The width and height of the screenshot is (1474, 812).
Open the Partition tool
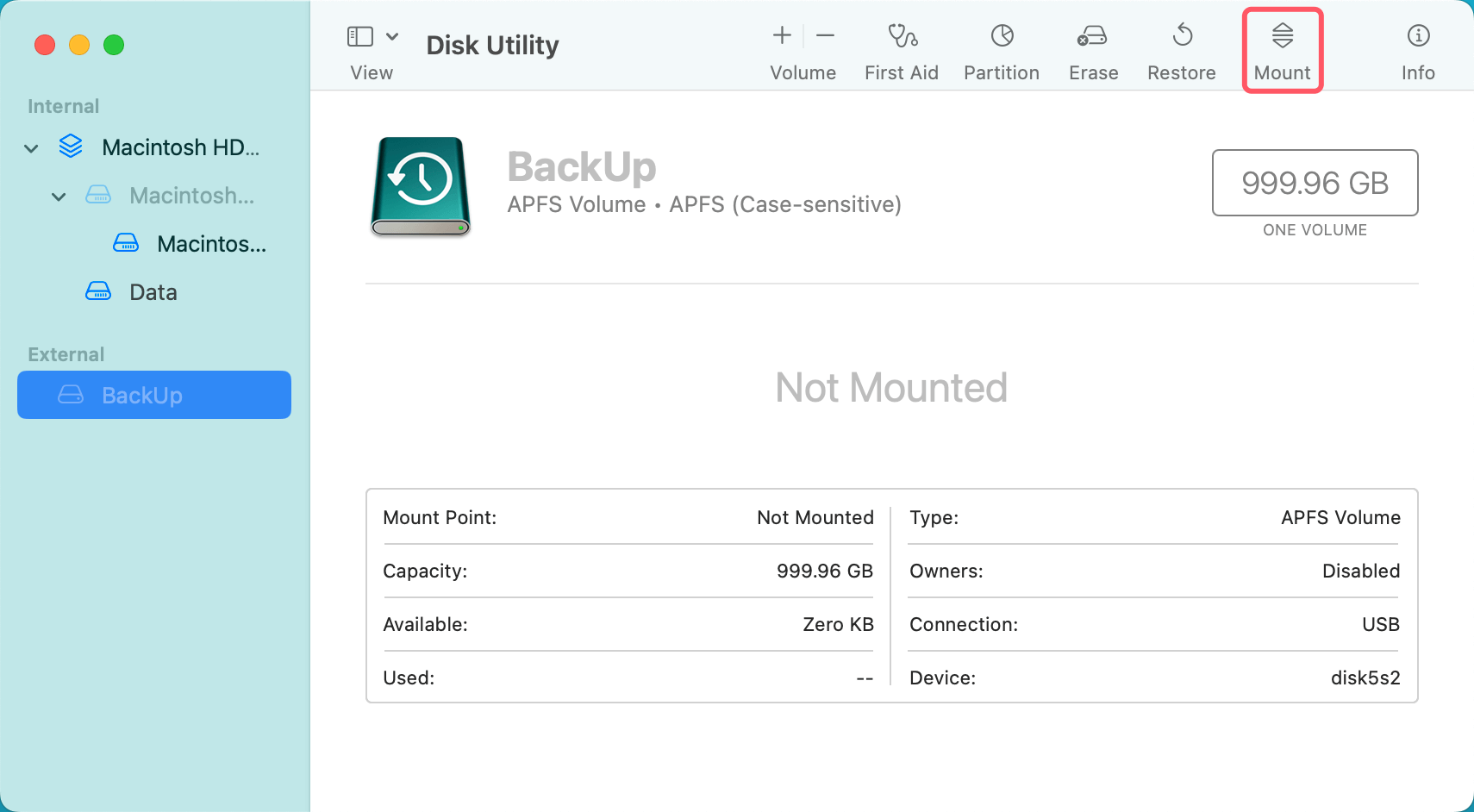[1001, 36]
